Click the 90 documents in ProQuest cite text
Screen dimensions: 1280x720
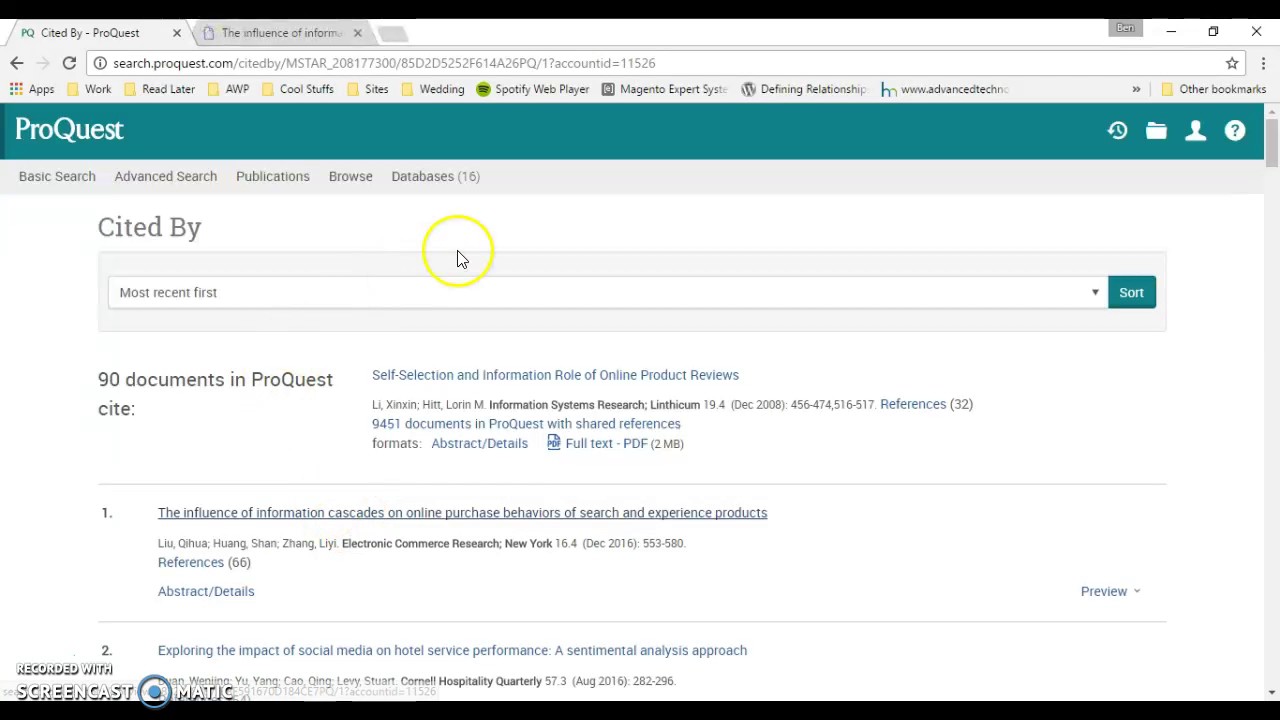[x=215, y=394]
